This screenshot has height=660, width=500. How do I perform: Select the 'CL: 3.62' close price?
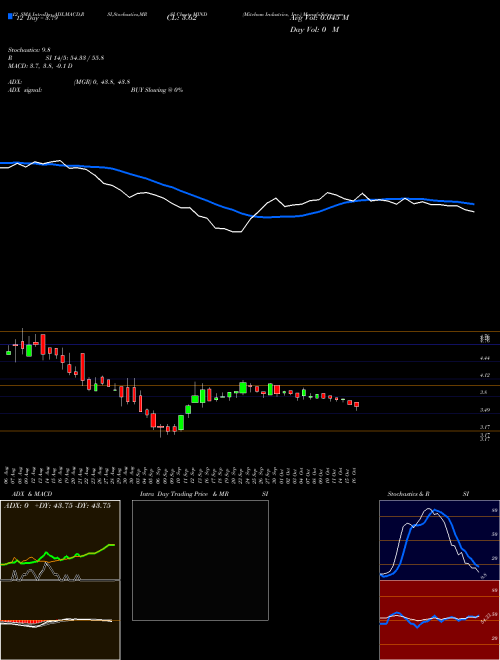point(181,18)
